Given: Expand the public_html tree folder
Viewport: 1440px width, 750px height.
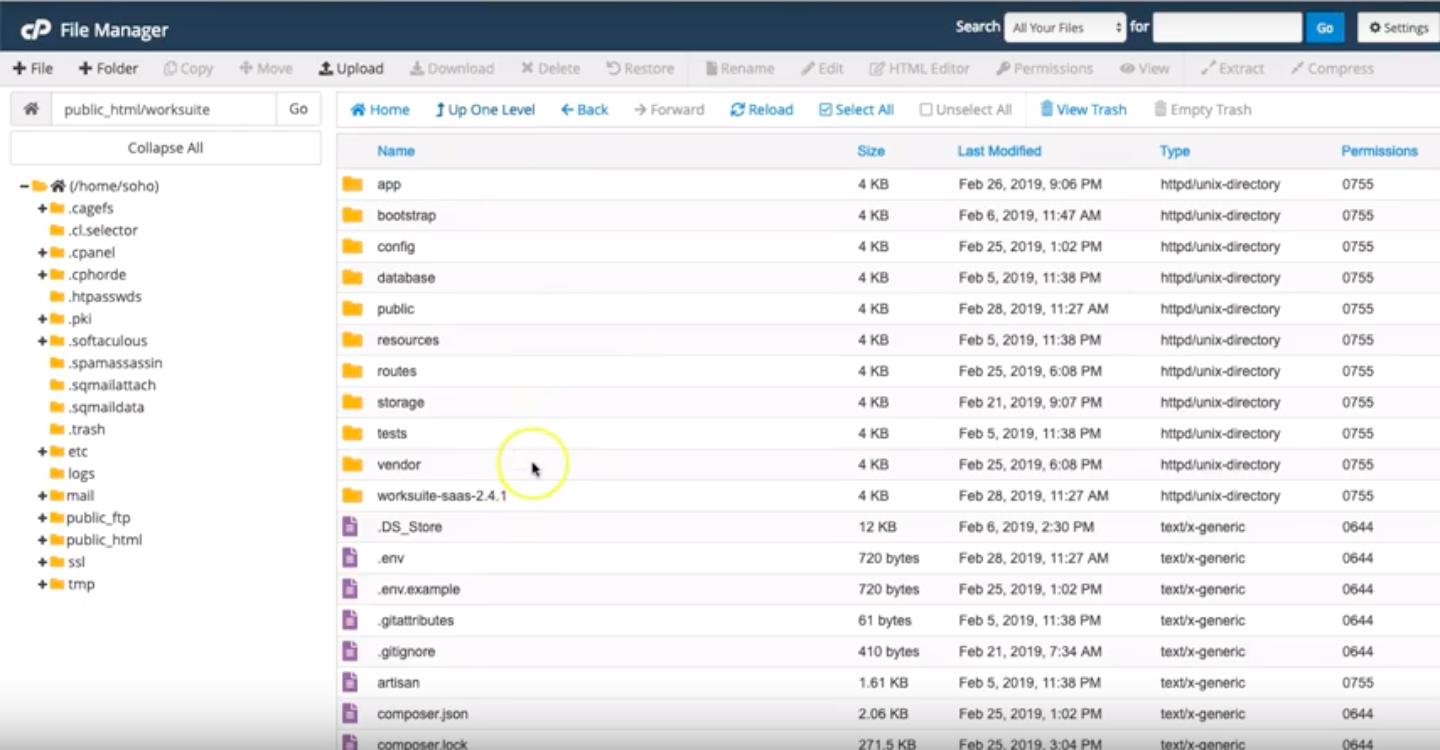Looking at the screenshot, I should pos(43,540).
